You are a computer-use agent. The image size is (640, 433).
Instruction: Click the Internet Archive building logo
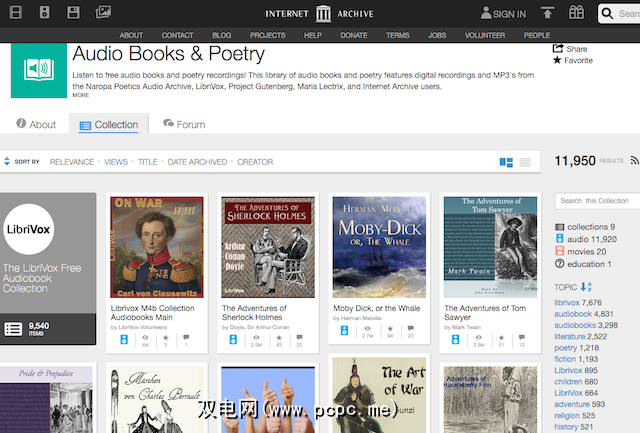[322, 13]
